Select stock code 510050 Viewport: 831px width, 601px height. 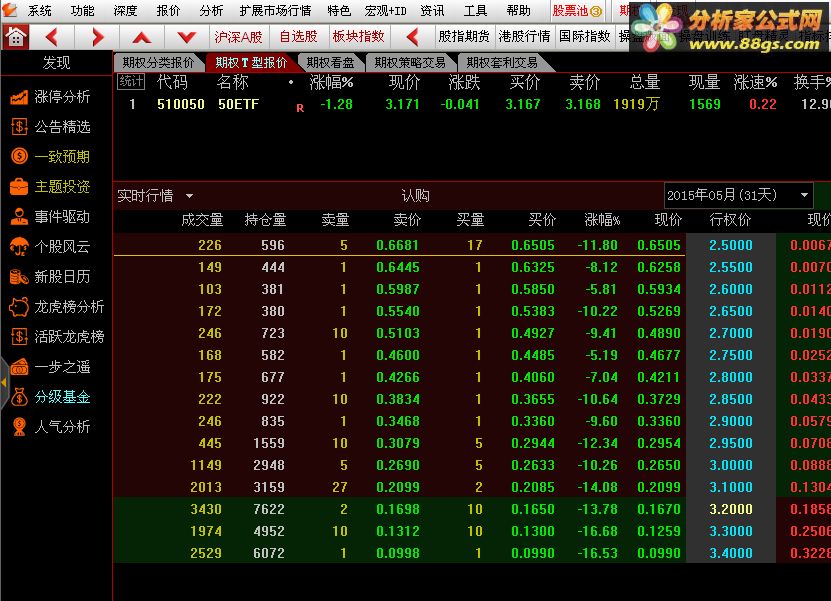(x=181, y=104)
